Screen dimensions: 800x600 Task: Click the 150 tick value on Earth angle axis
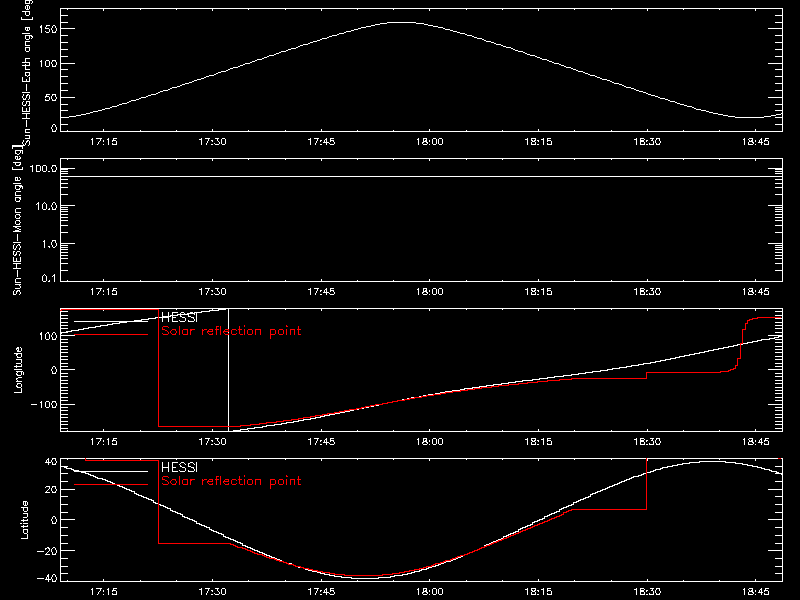[49, 29]
